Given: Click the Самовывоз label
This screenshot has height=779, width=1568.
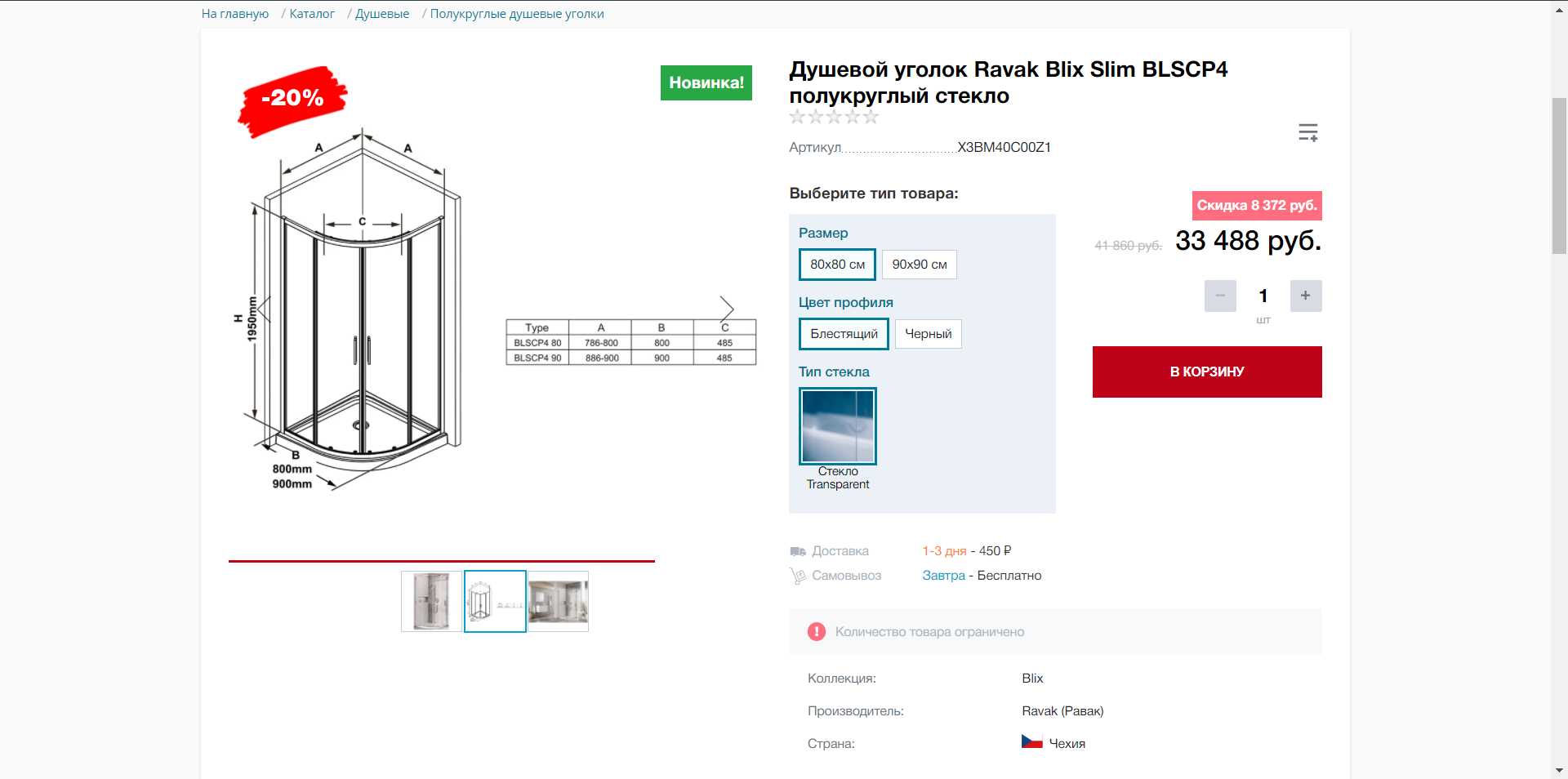Looking at the screenshot, I should [847, 576].
